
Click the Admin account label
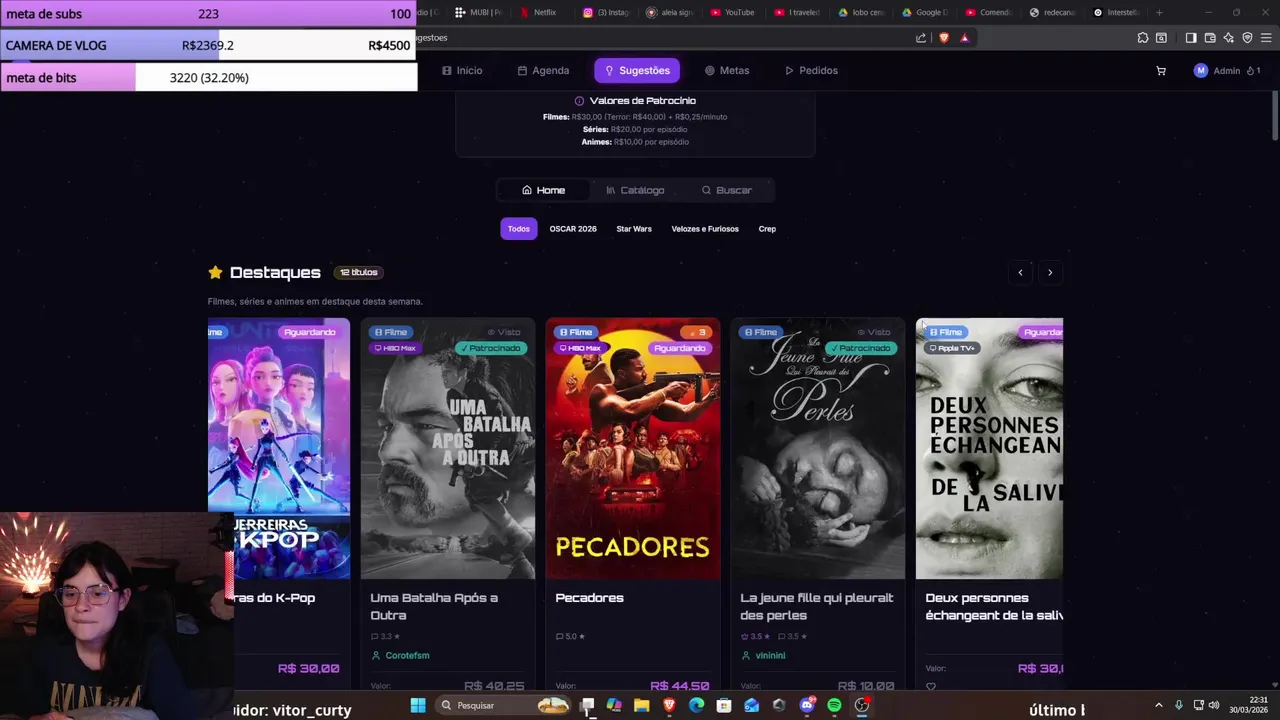pyautogui.click(x=1226, y=71)
